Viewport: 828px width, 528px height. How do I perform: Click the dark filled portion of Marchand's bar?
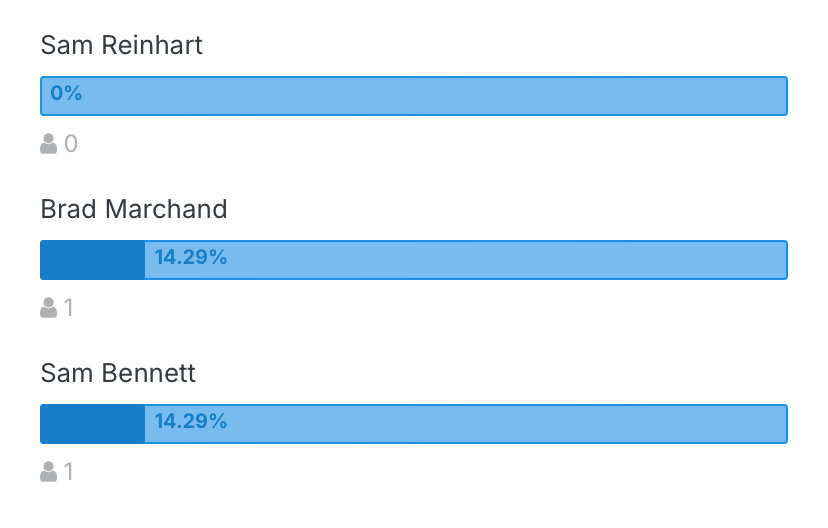click(x=93, y=260)
